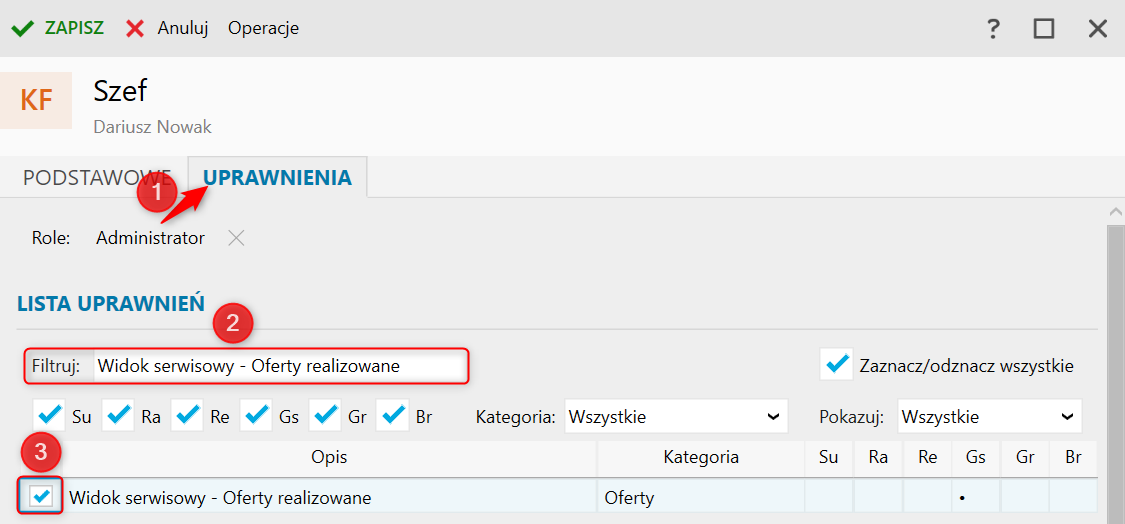Screen dimensions: 1125x524
Task: Open the Pokazuj dropdown
Action: 989,416
